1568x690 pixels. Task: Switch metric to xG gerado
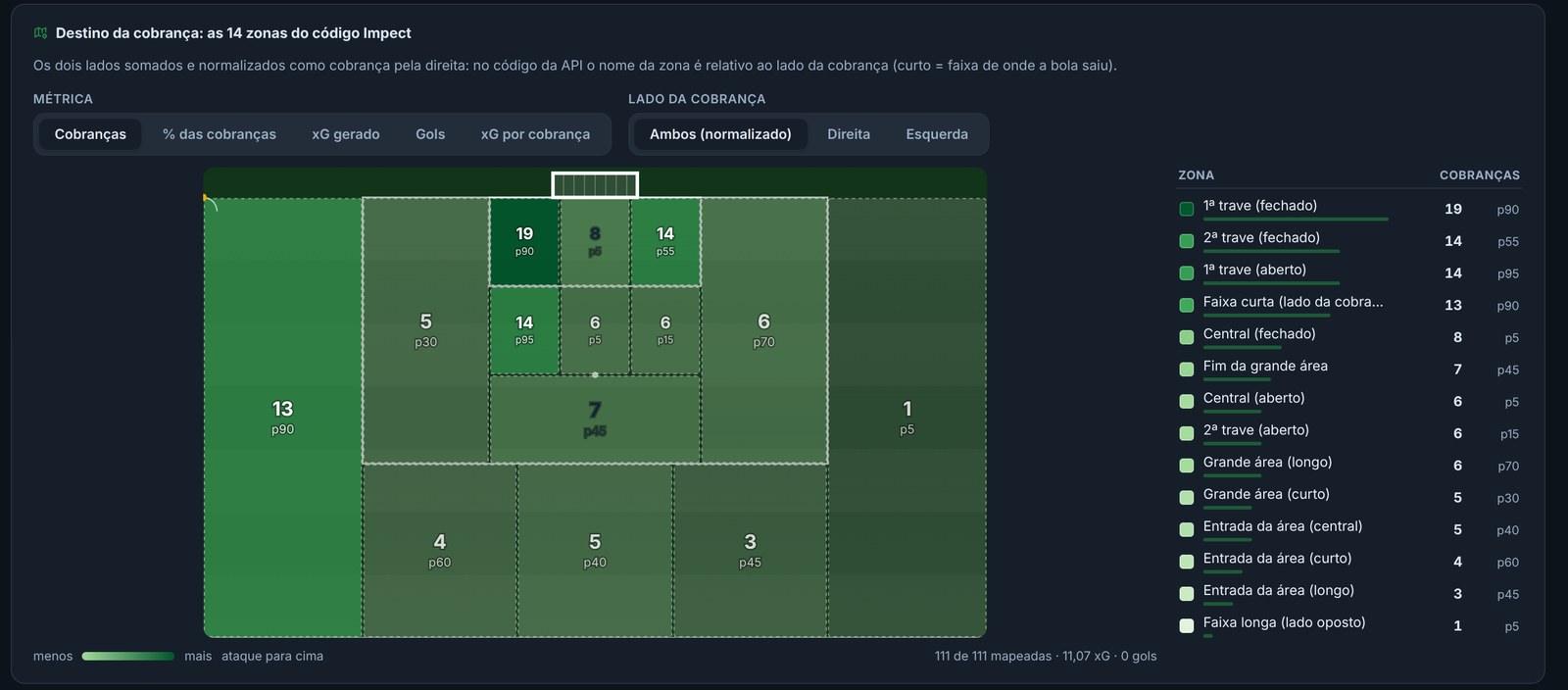[346, 134]
